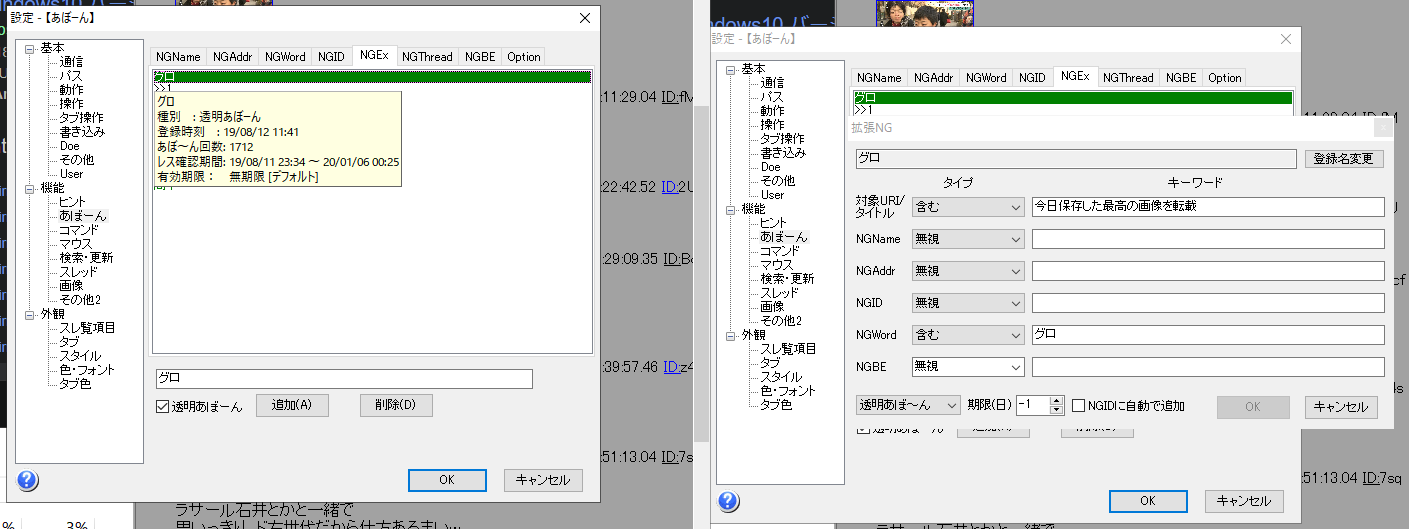Select NGEx tab in left window
This screenshot has width=1409, height=529.
[375, 56]
